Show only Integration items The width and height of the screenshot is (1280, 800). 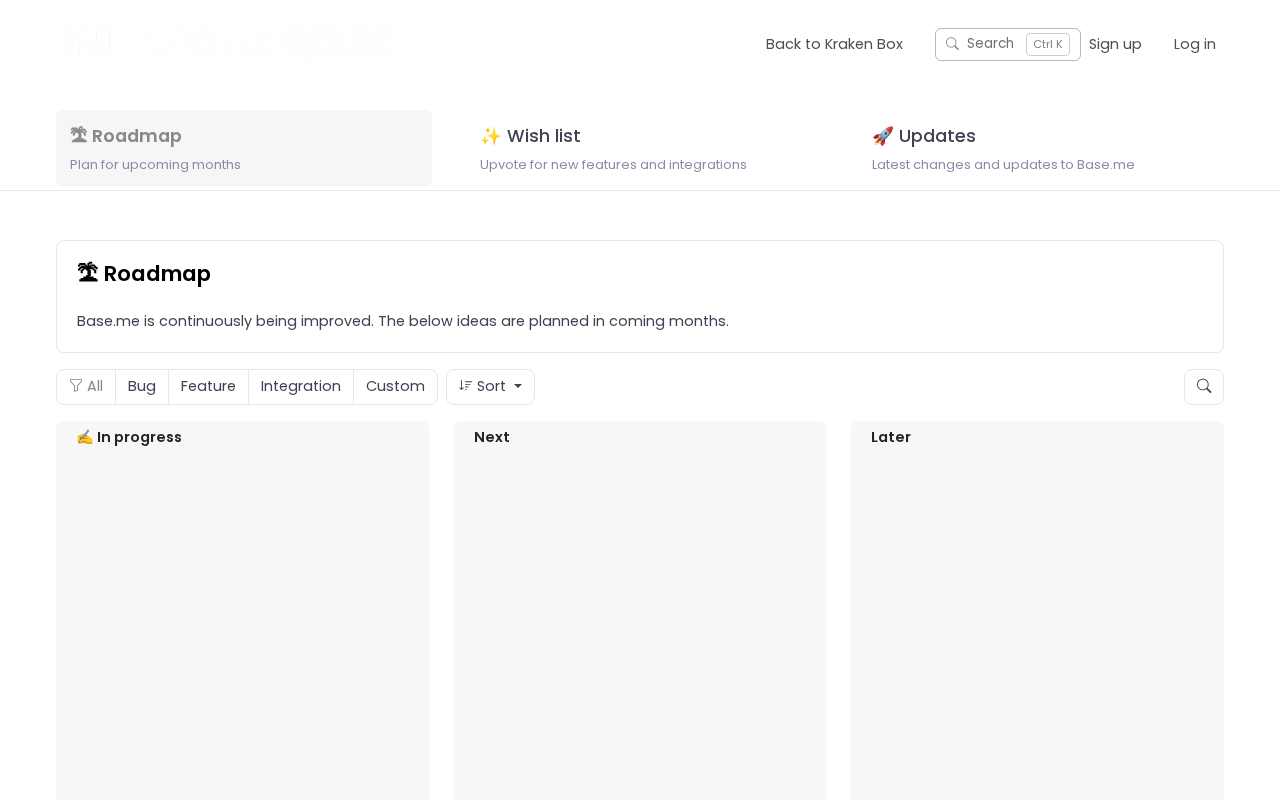(300, 387)
